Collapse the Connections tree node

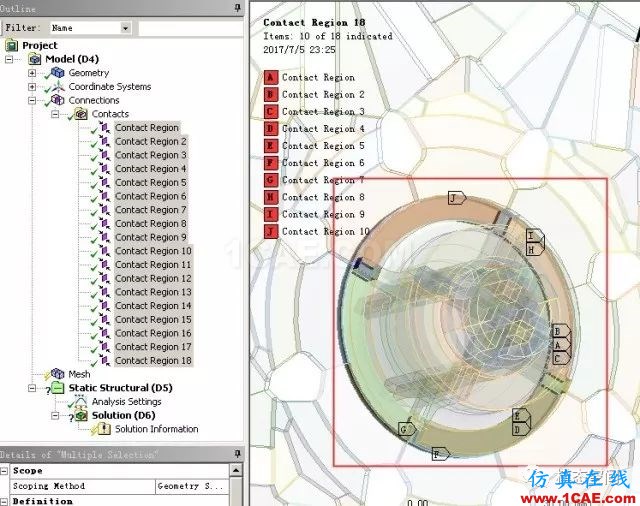coord(32,101)
